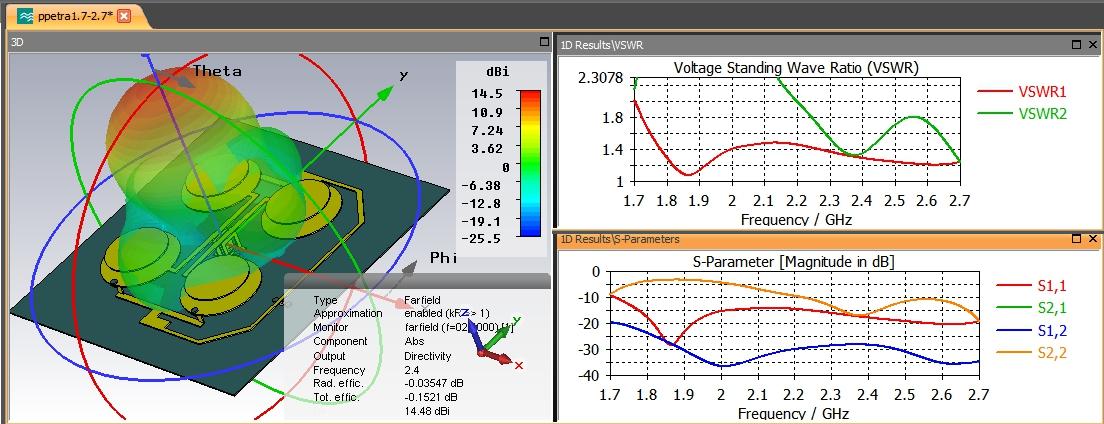This screenshot has width=1104, height=424.
Task: Select the S2,1 legend entry
Action: pyautogui.click(x=1031, y=307)
